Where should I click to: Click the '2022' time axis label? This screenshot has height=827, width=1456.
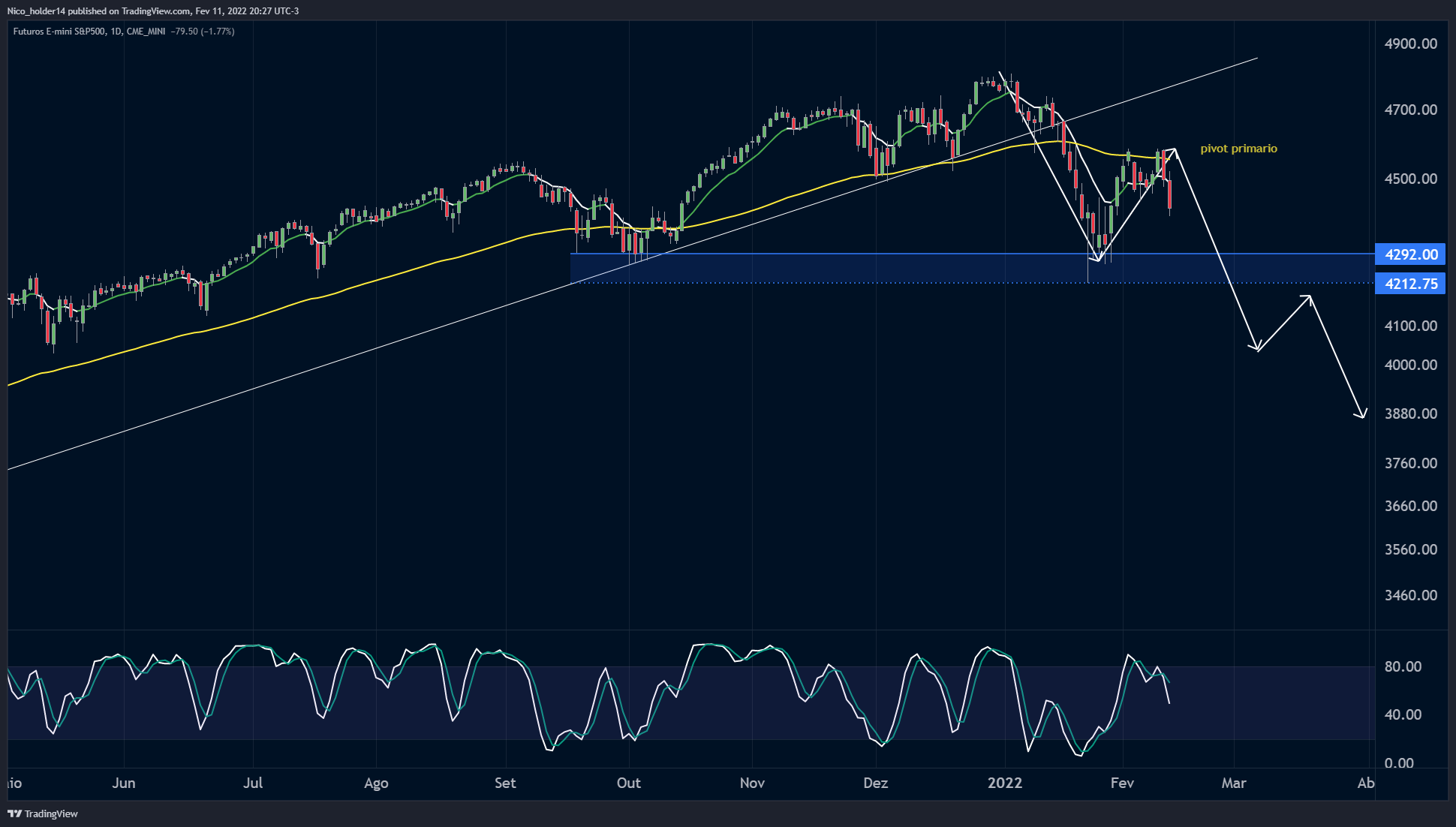(1004, 783)
